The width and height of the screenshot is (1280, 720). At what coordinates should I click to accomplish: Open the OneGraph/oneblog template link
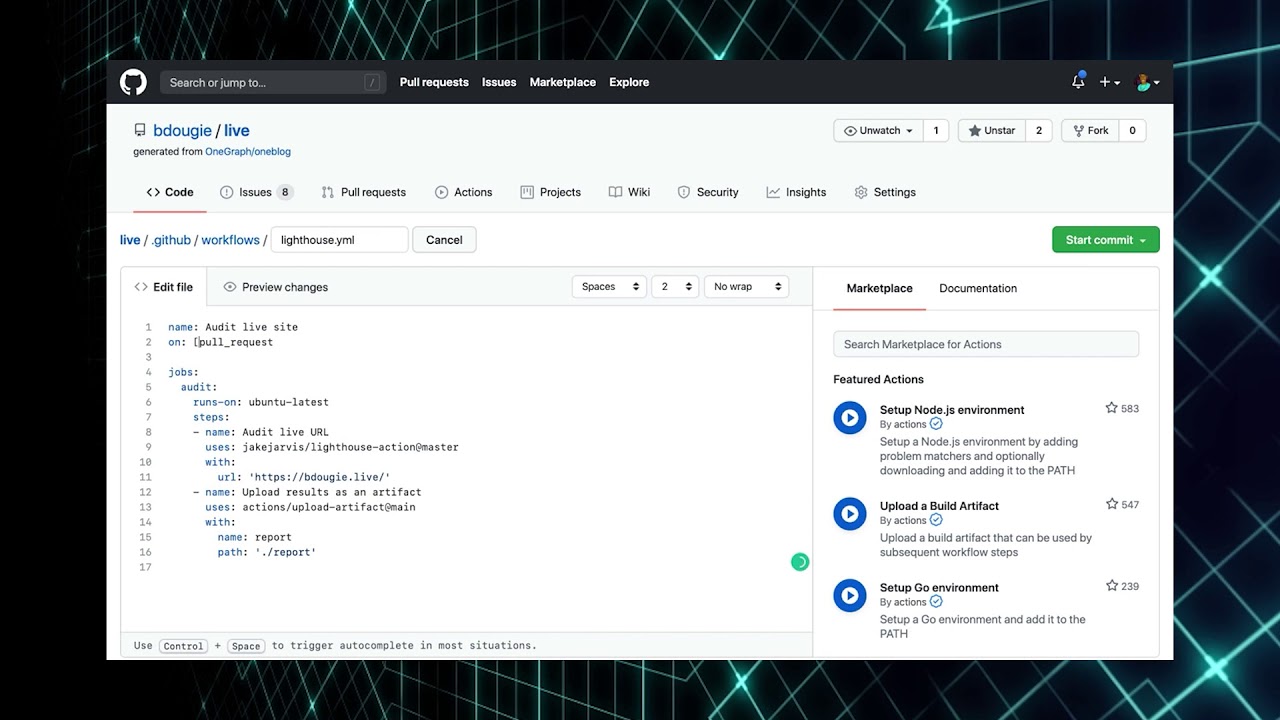(248, 152)
